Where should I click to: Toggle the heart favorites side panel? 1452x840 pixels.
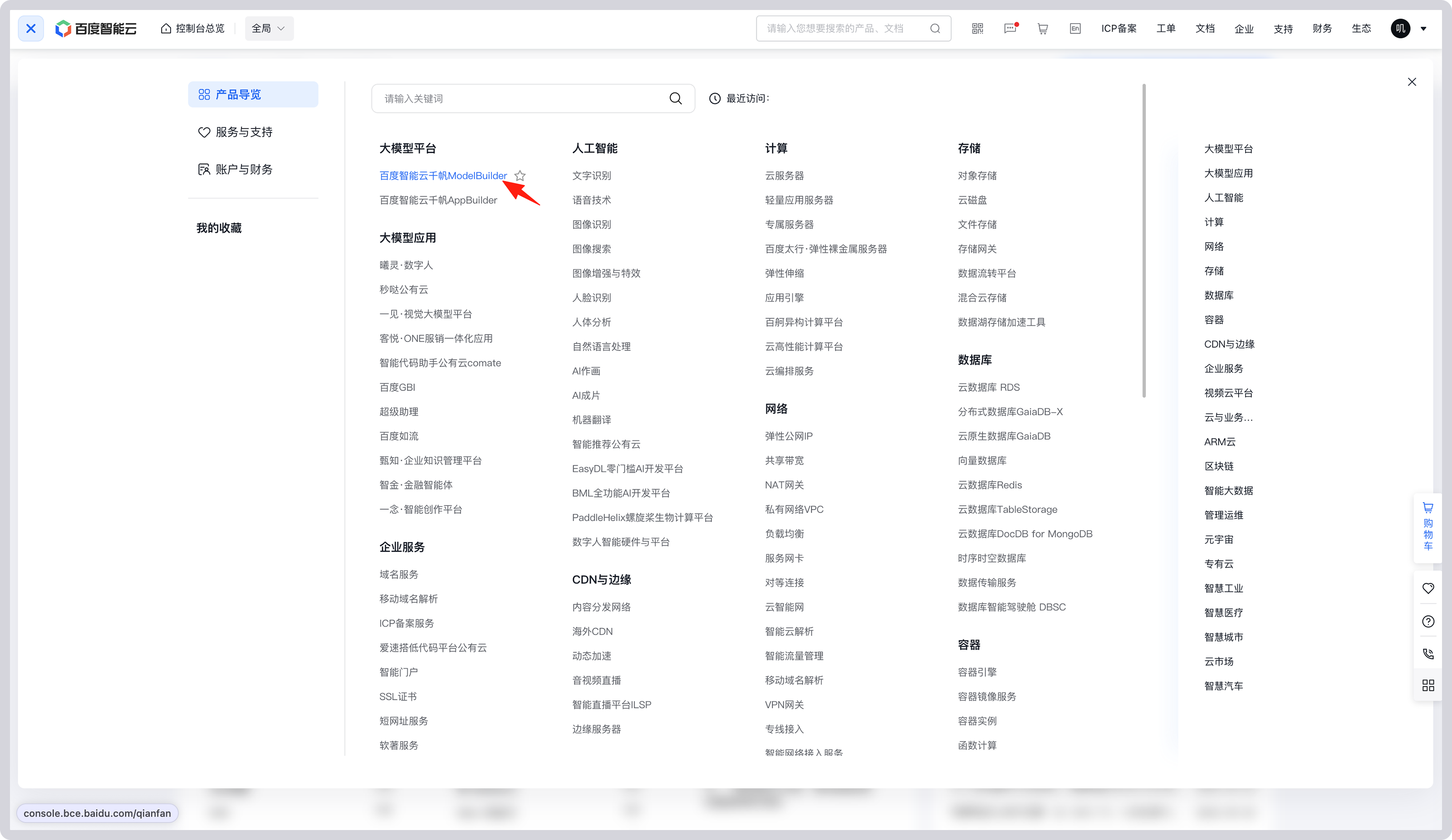(x=1428, y=589)
